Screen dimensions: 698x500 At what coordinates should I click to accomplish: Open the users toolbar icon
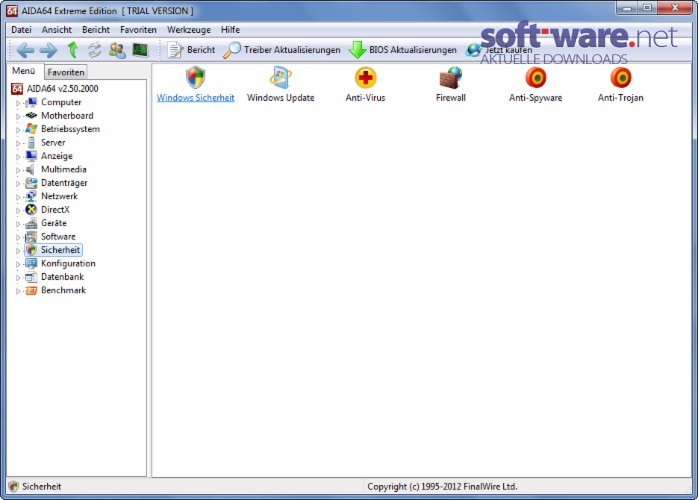[117, 50]
